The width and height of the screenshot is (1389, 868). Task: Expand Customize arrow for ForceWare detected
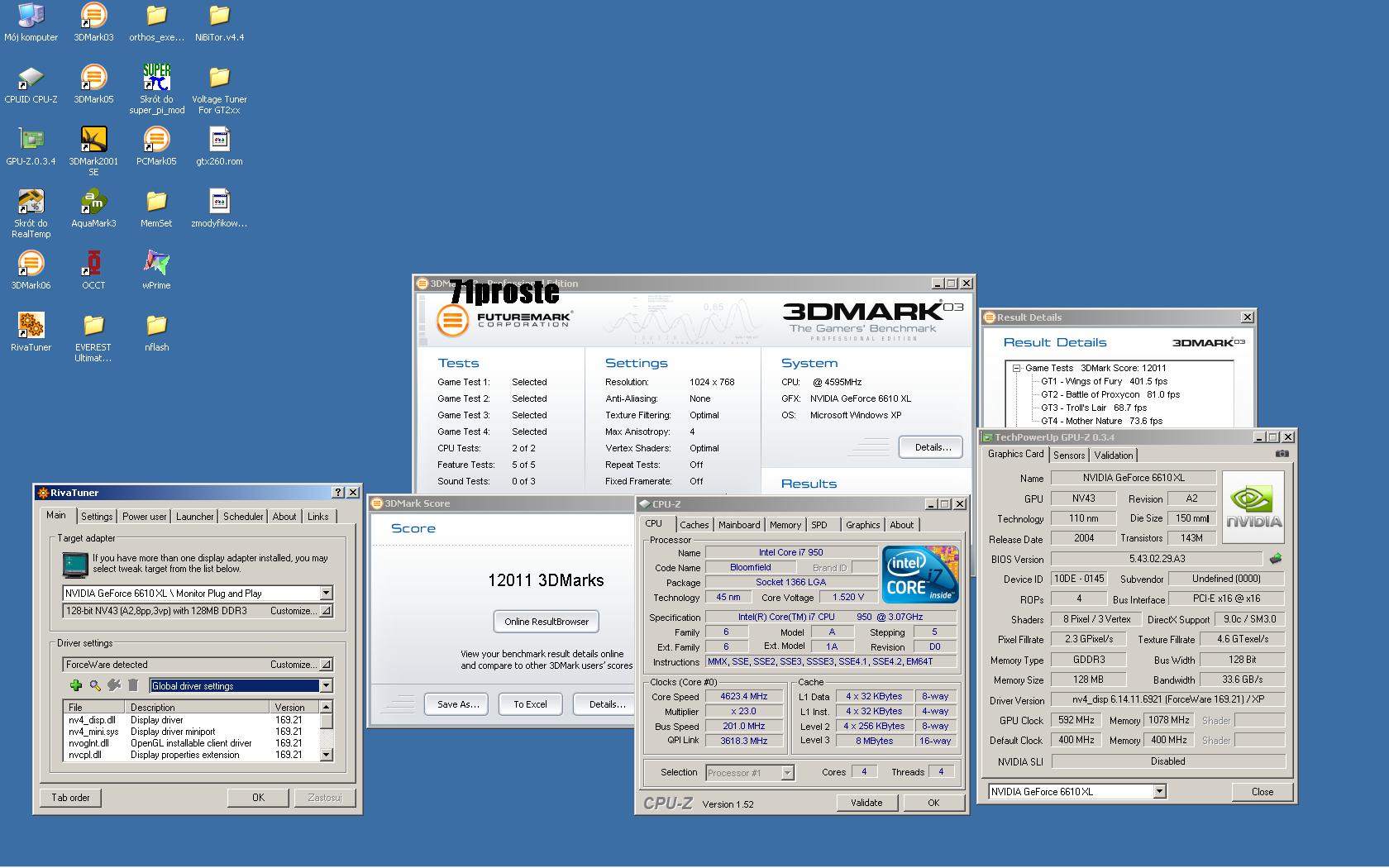(327, 665)
